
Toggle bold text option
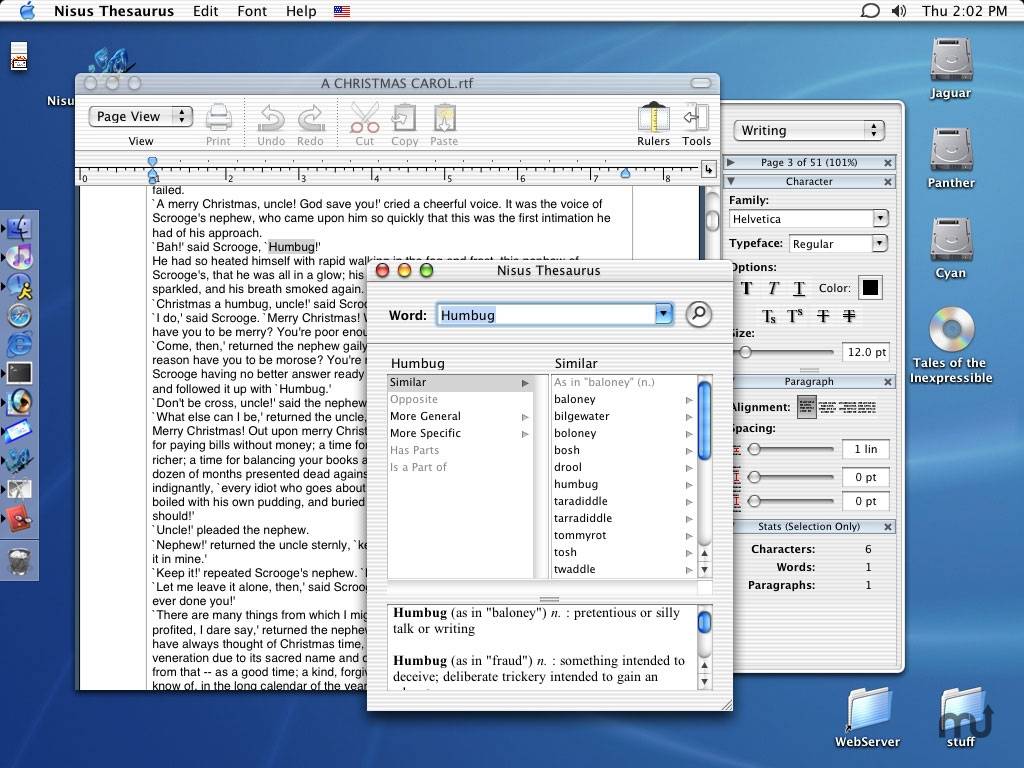pyautogui.click(x=746, y=288)
